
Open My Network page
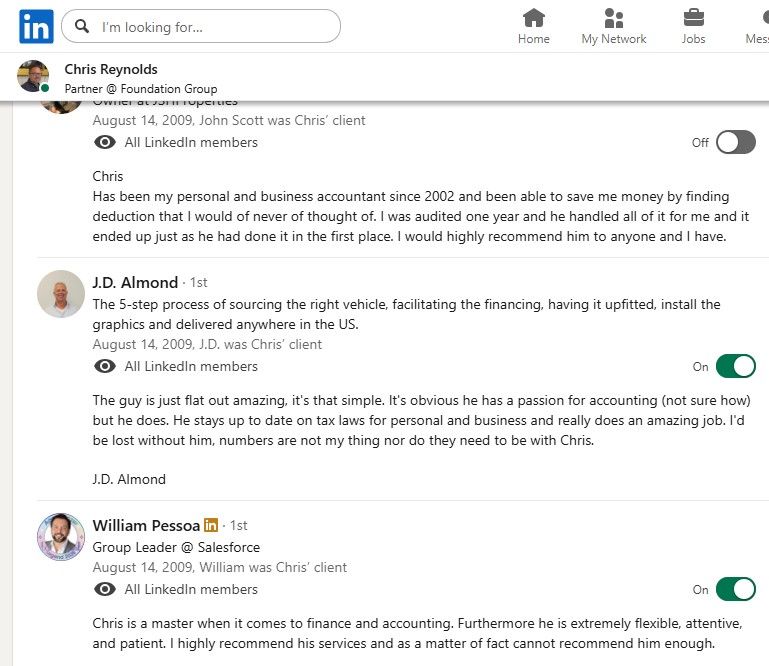click(x=613, y=26)
